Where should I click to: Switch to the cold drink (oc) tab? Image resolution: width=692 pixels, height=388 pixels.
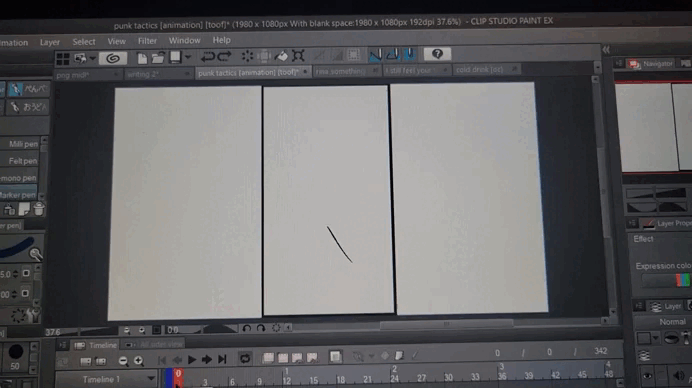[x=479, y=70]
